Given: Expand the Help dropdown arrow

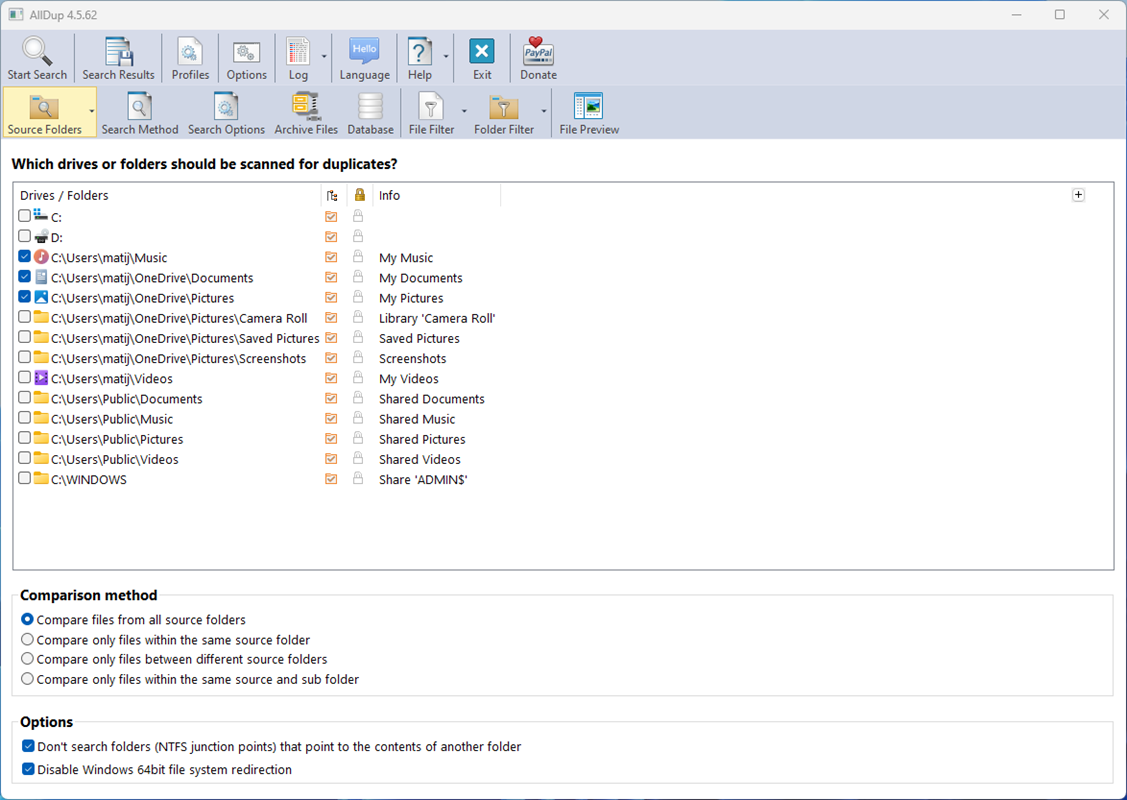Looking at the screenshot, I should [x=446, y=56].
